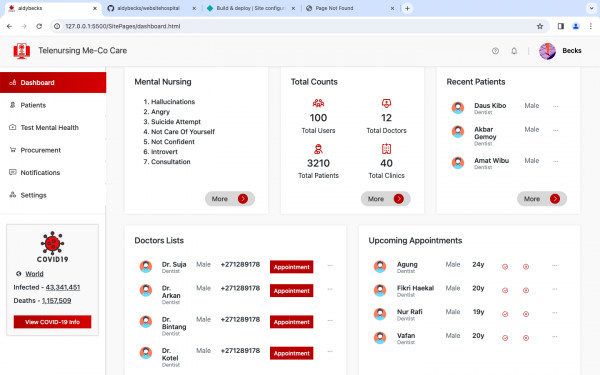Screen dimensions: 600x375
Task: Click Dr. Suja avatar icon
Action: 145,266
